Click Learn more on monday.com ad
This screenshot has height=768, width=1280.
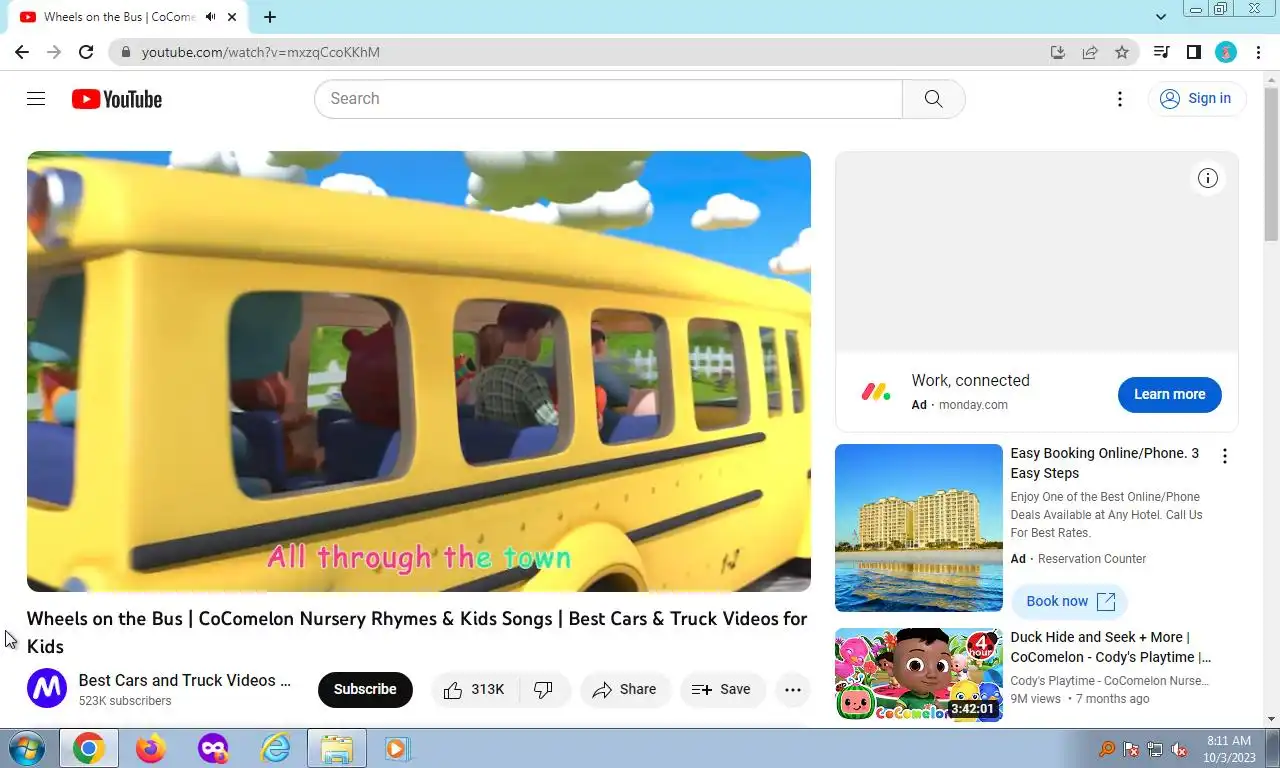point(1170,394)
